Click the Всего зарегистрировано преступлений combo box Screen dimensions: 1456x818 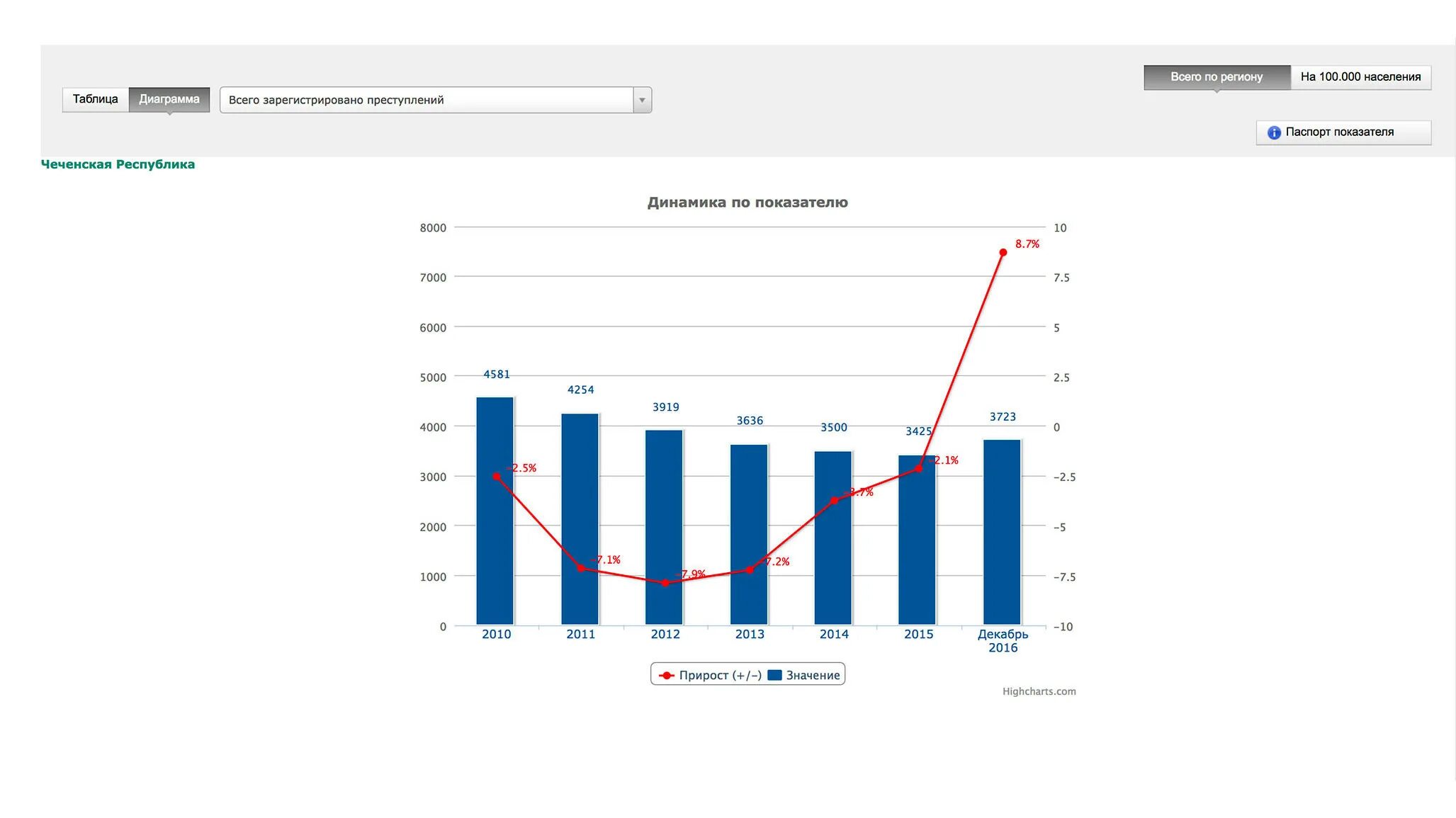pos(426,100)
